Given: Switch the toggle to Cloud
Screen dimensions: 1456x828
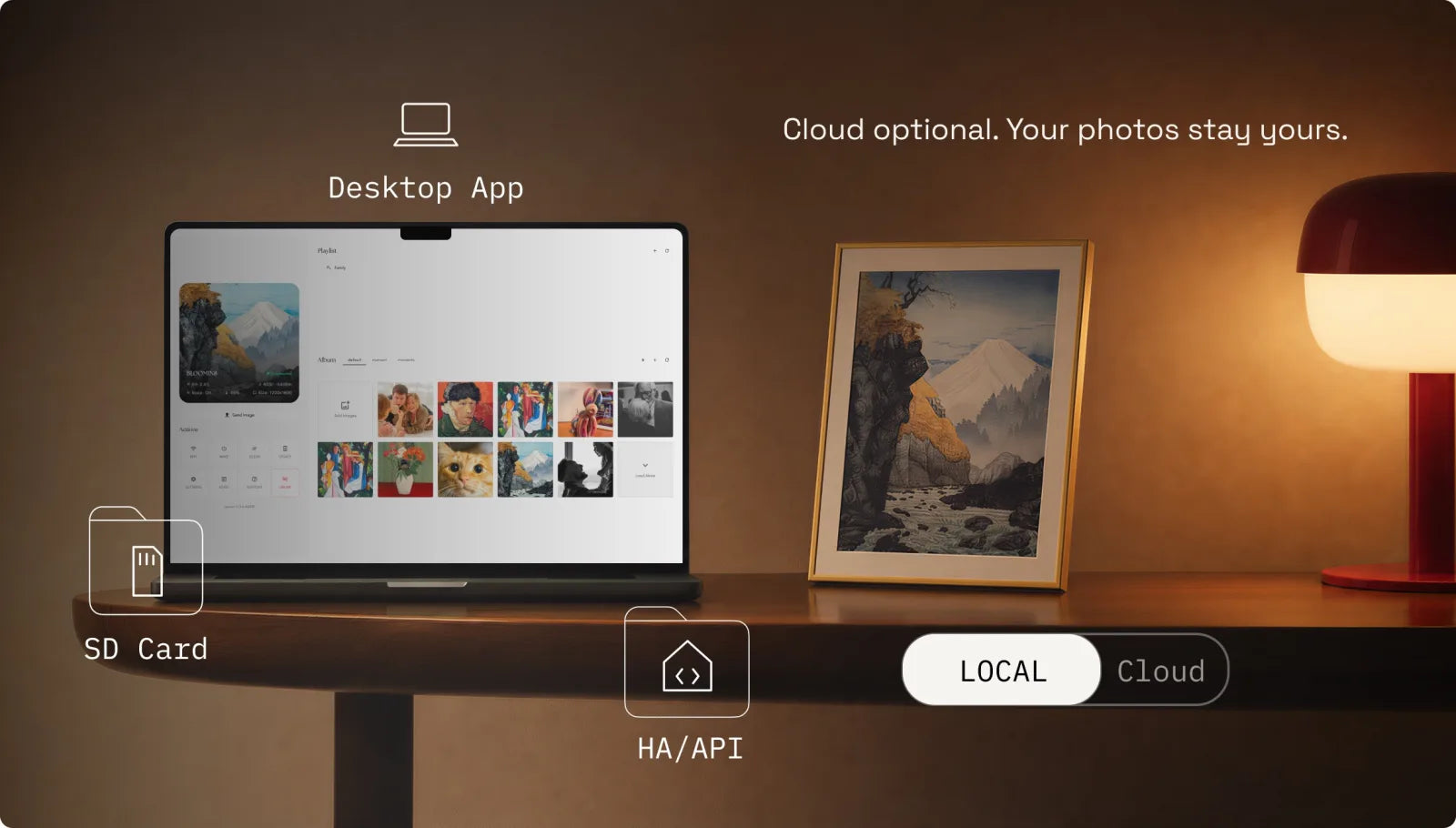Looking at the screenshot, I should click(1161, 671).
